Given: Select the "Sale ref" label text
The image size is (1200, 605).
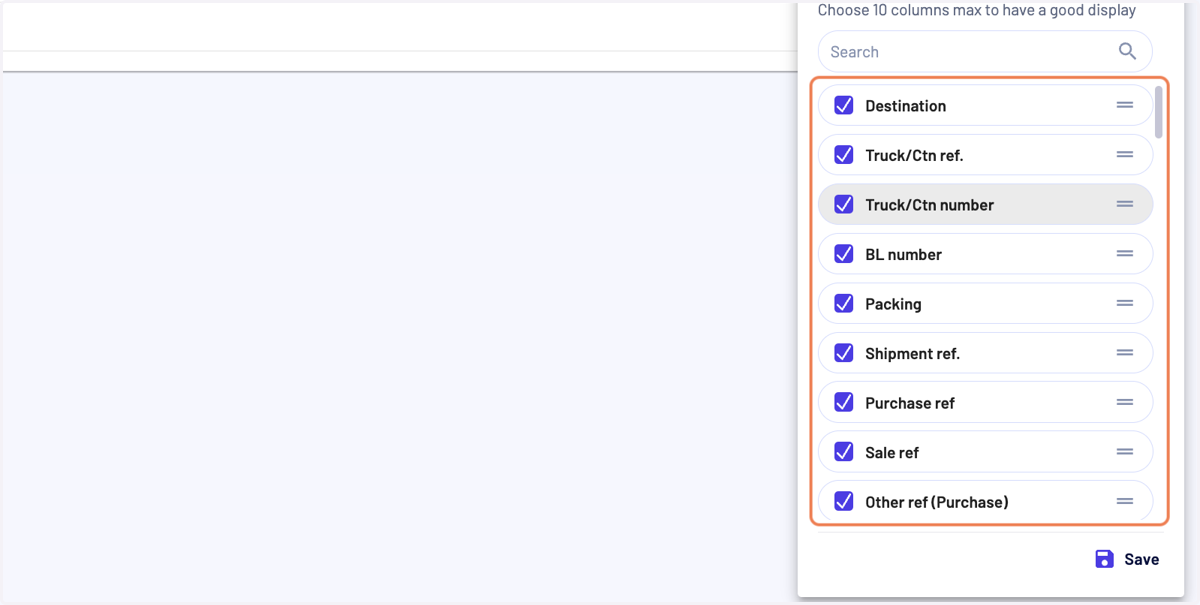Looking at the screenshot, I should pos(892,452).
